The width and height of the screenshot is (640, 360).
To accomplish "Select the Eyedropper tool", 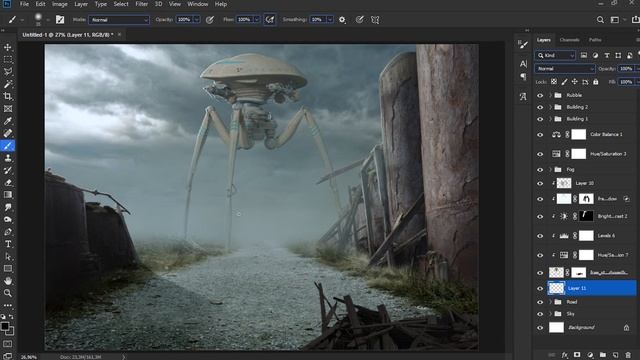I will pyautogui.click(x=8, y=121).
